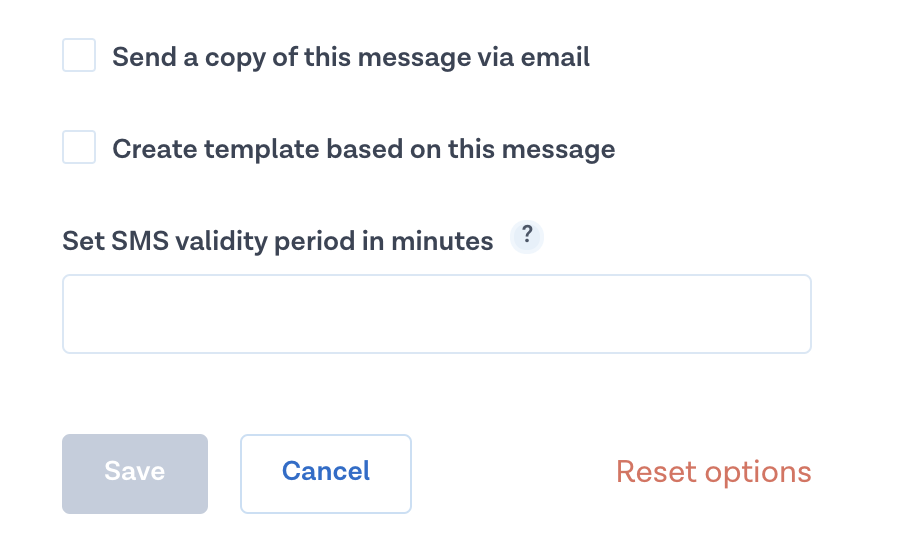The image size is (904, 560).
Task: Click the Cancel button
Action: tap(326, 473)
